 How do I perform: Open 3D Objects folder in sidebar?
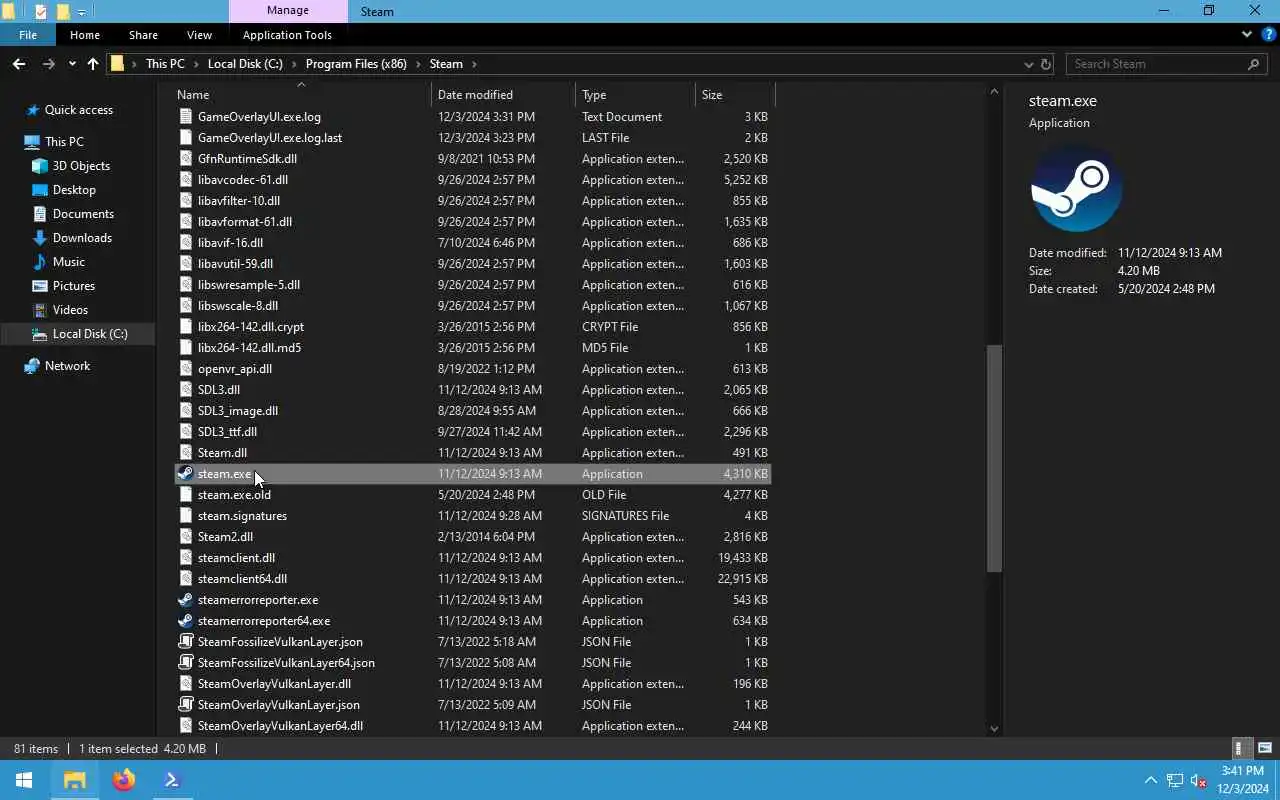[x=81, y=166]
